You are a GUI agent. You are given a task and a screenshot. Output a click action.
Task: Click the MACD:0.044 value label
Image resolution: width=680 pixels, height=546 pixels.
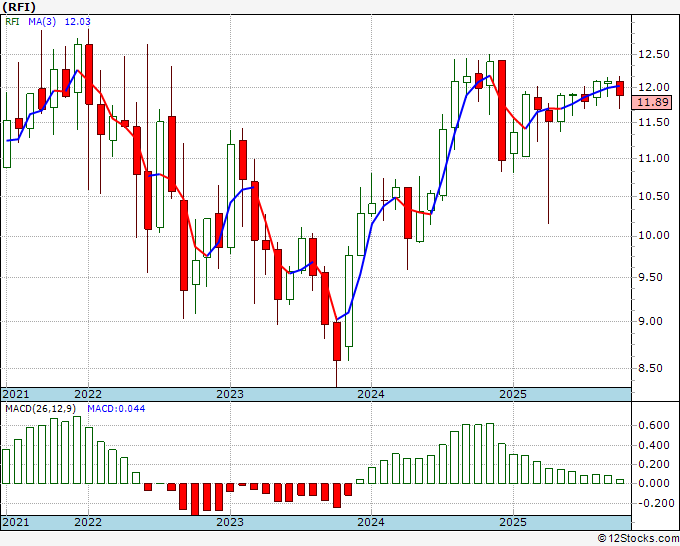pyautogui.click(x=116, y=409)
